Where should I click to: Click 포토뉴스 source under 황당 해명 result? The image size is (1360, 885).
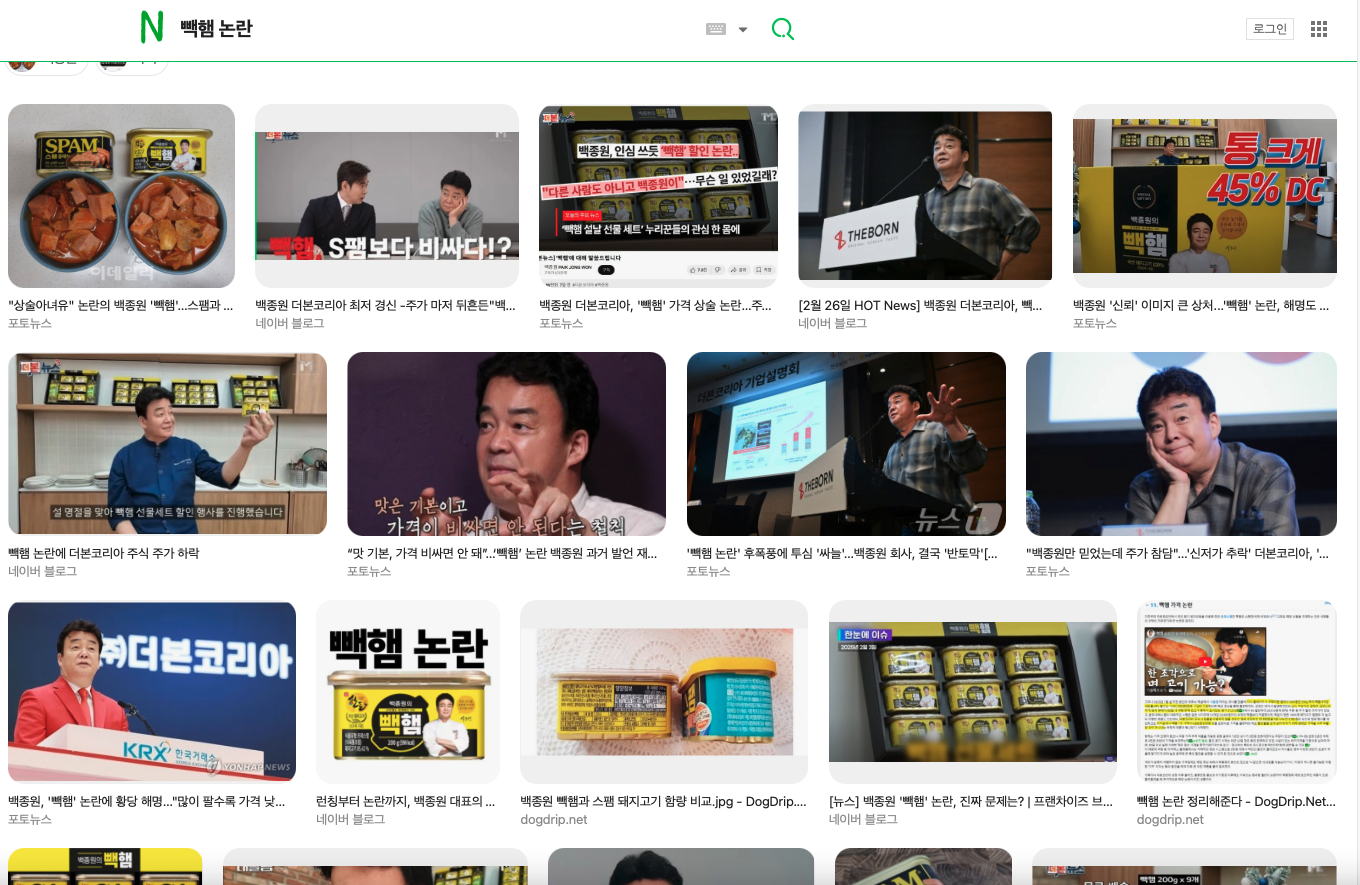point(30,819)
